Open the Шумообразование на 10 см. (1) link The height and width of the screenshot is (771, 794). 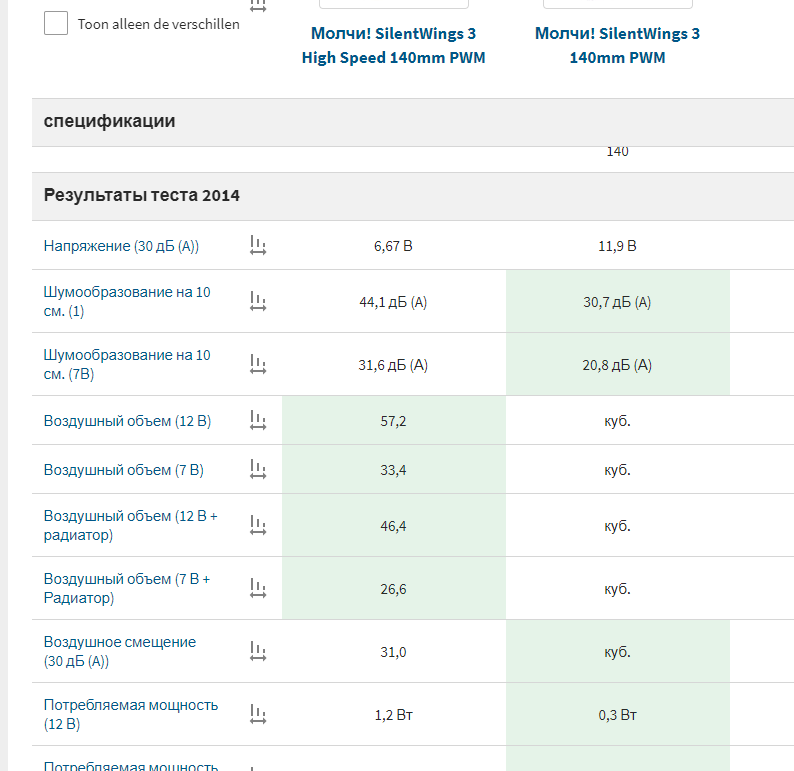click(x=127, y=302)
